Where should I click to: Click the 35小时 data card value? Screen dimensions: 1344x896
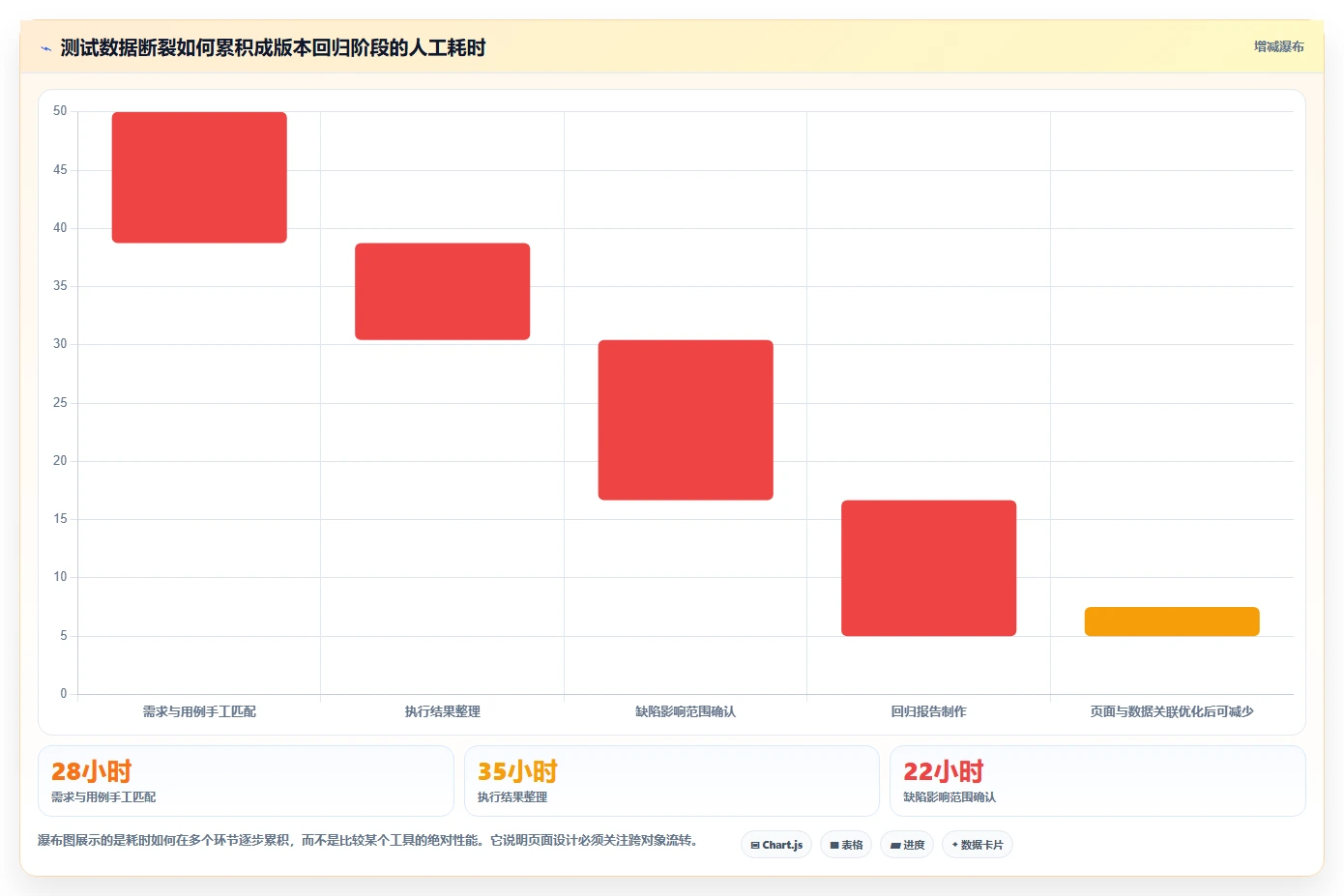pos(517,771)
